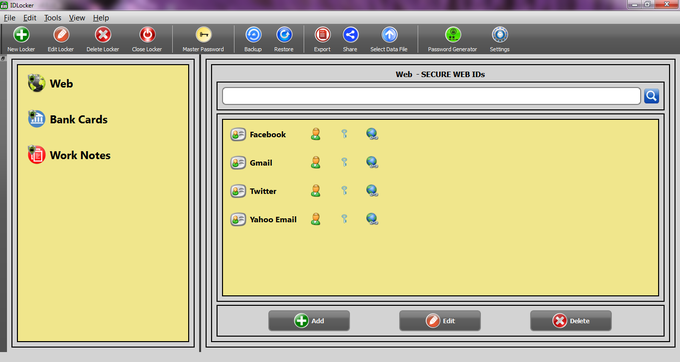
Task: Open the Edit menu
Action: tap(29, 18)
